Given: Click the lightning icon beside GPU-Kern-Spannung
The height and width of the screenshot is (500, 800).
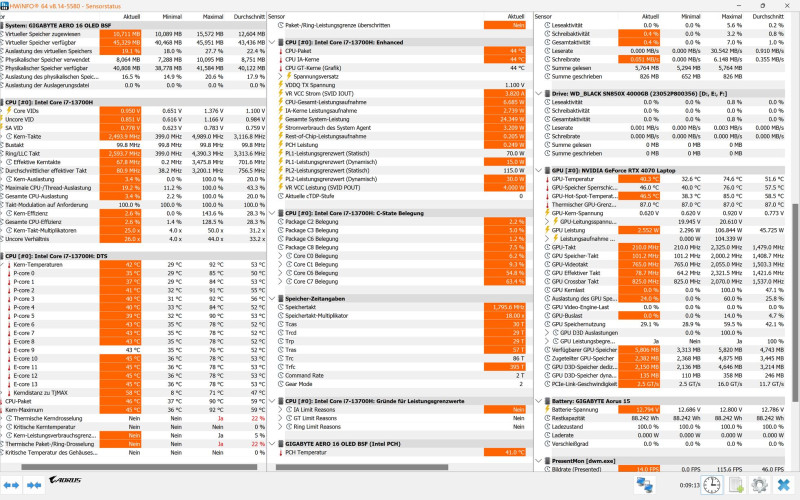Looking at the screenshot, I should click(x=547, y=213).
